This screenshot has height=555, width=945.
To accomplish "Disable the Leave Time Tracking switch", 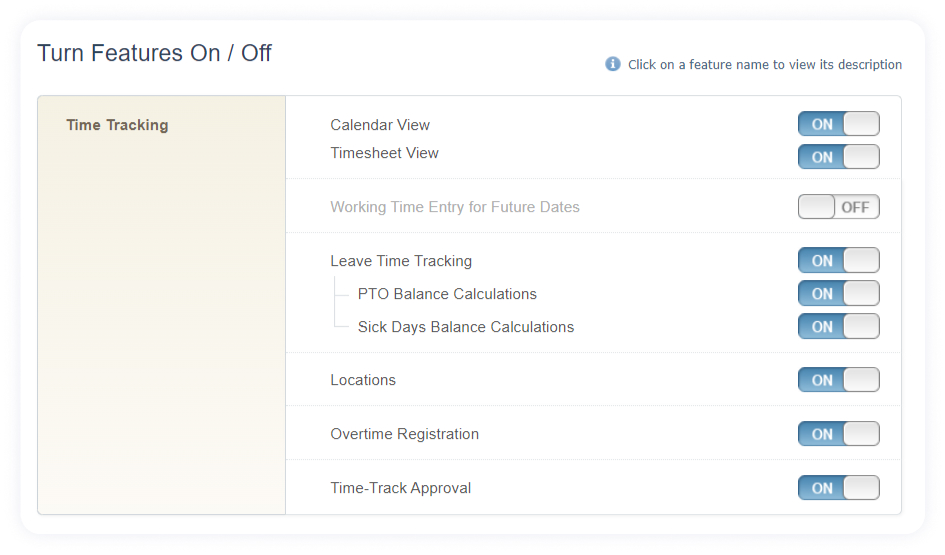I will tap(838, 260).
